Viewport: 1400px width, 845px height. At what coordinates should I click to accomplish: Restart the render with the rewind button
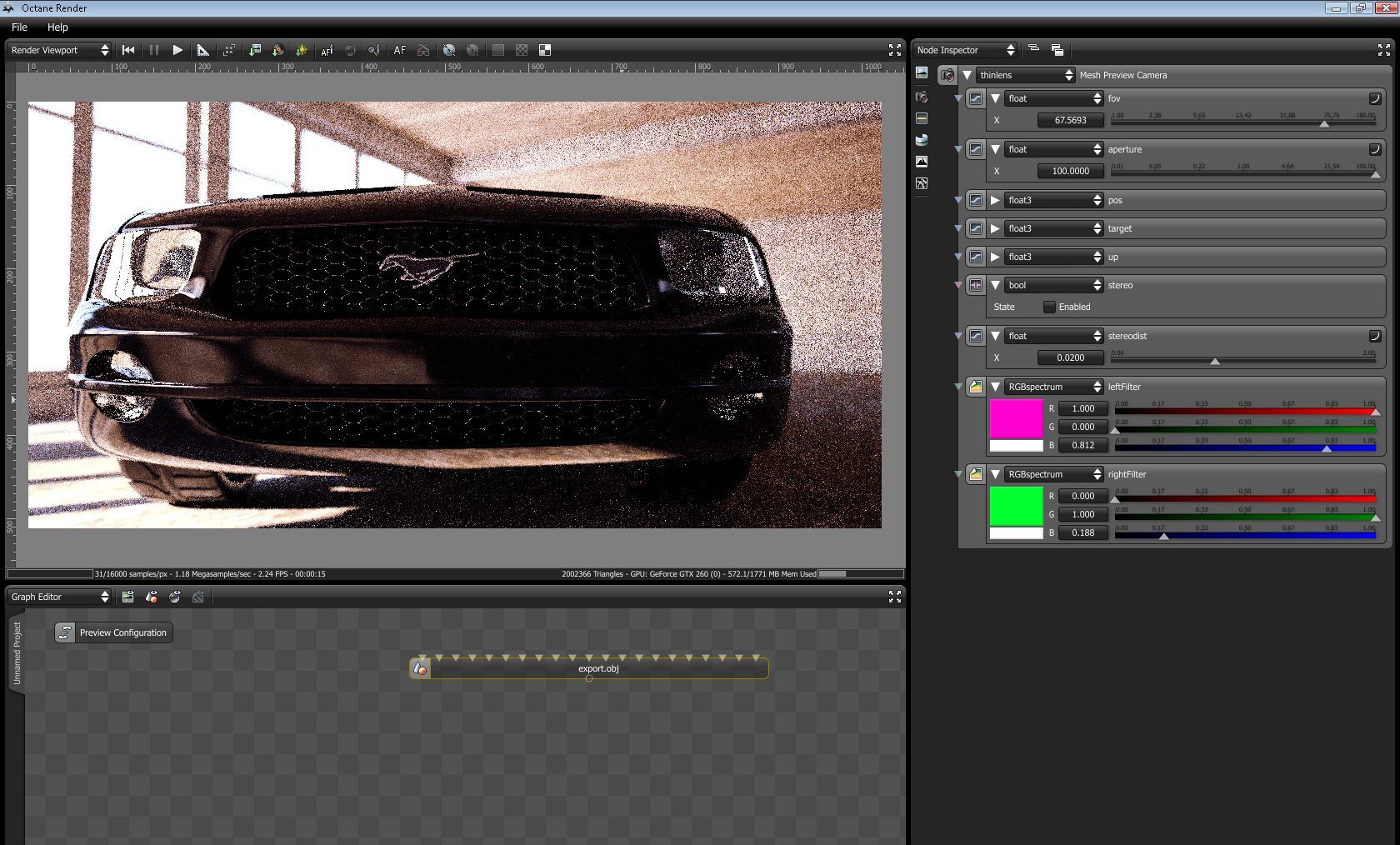coord(128,50)
